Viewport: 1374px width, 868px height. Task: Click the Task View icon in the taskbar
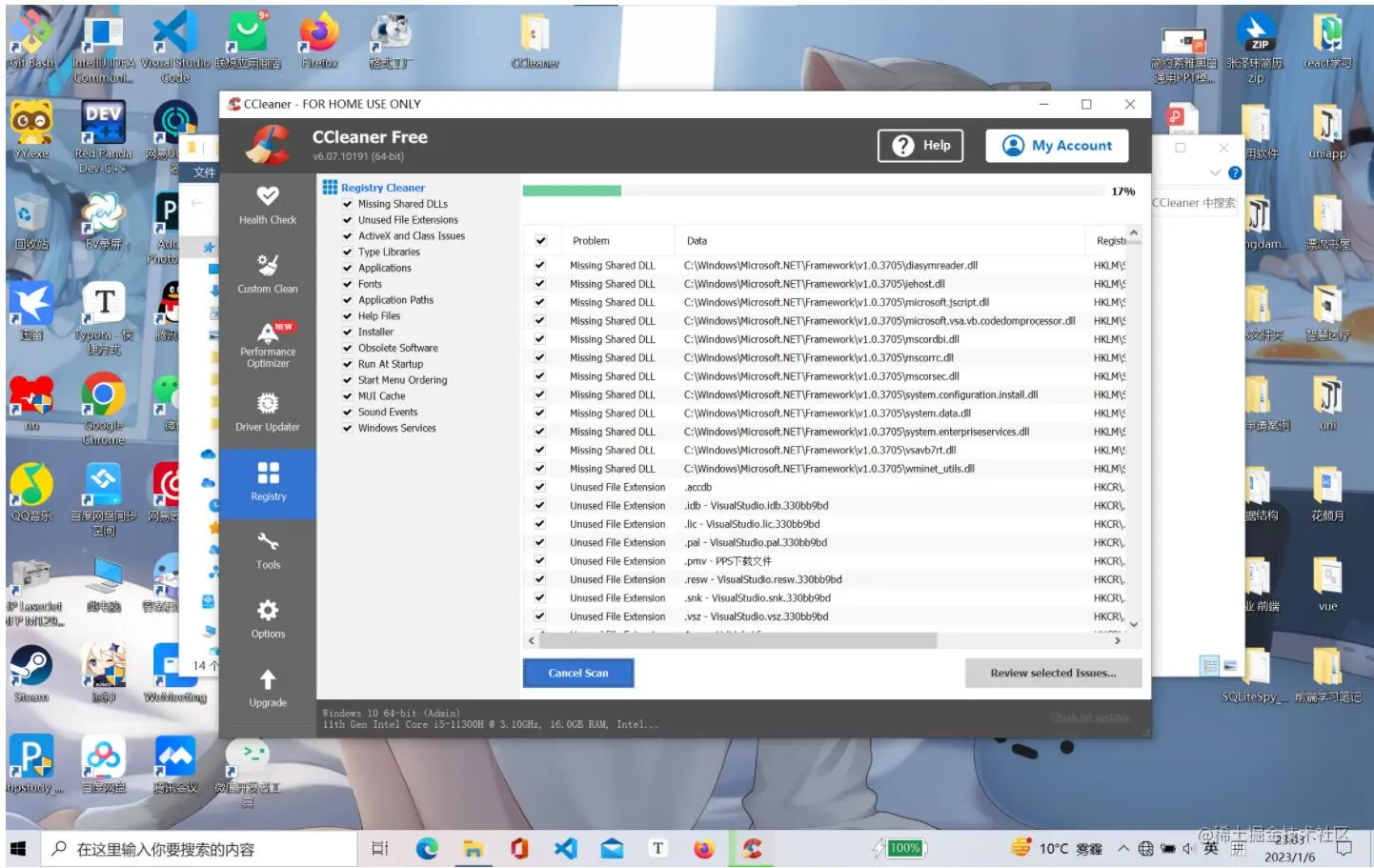379,848
